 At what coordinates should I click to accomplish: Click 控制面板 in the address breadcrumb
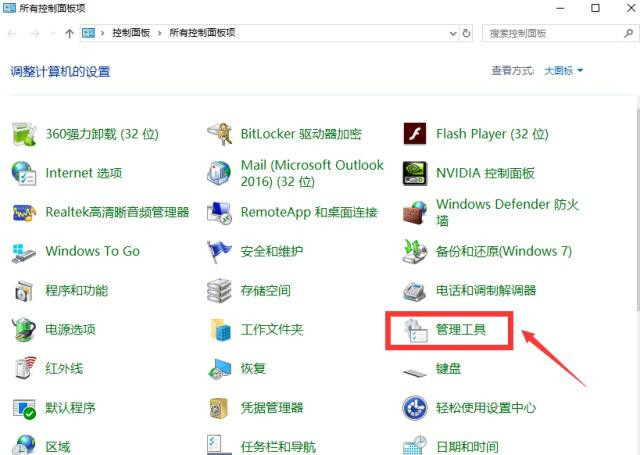tap(131, 33)
